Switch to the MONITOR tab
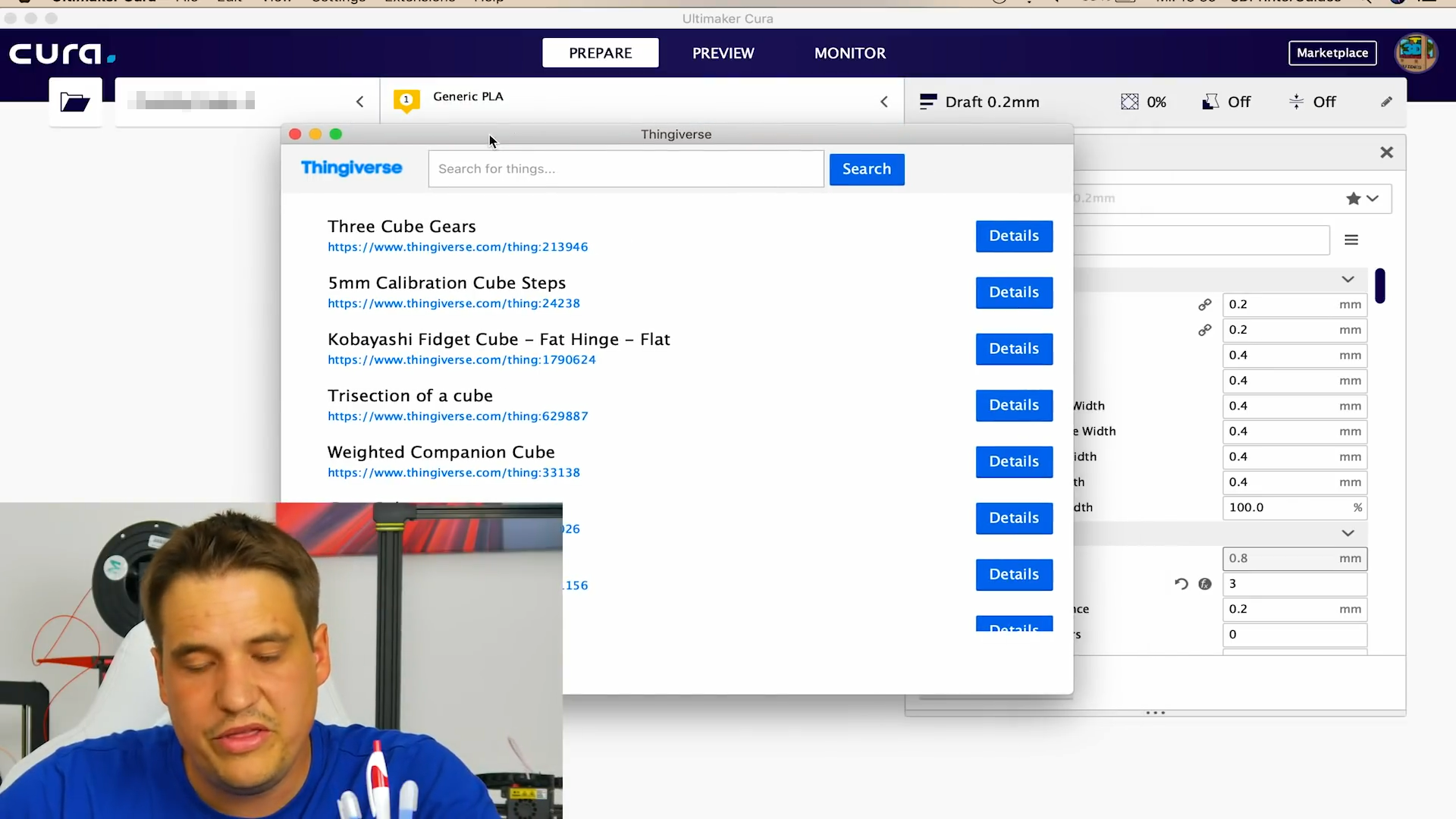Image resolution: width=1456 pixels, height=819 pixels. pyautogui.click(x=850, y=53)
